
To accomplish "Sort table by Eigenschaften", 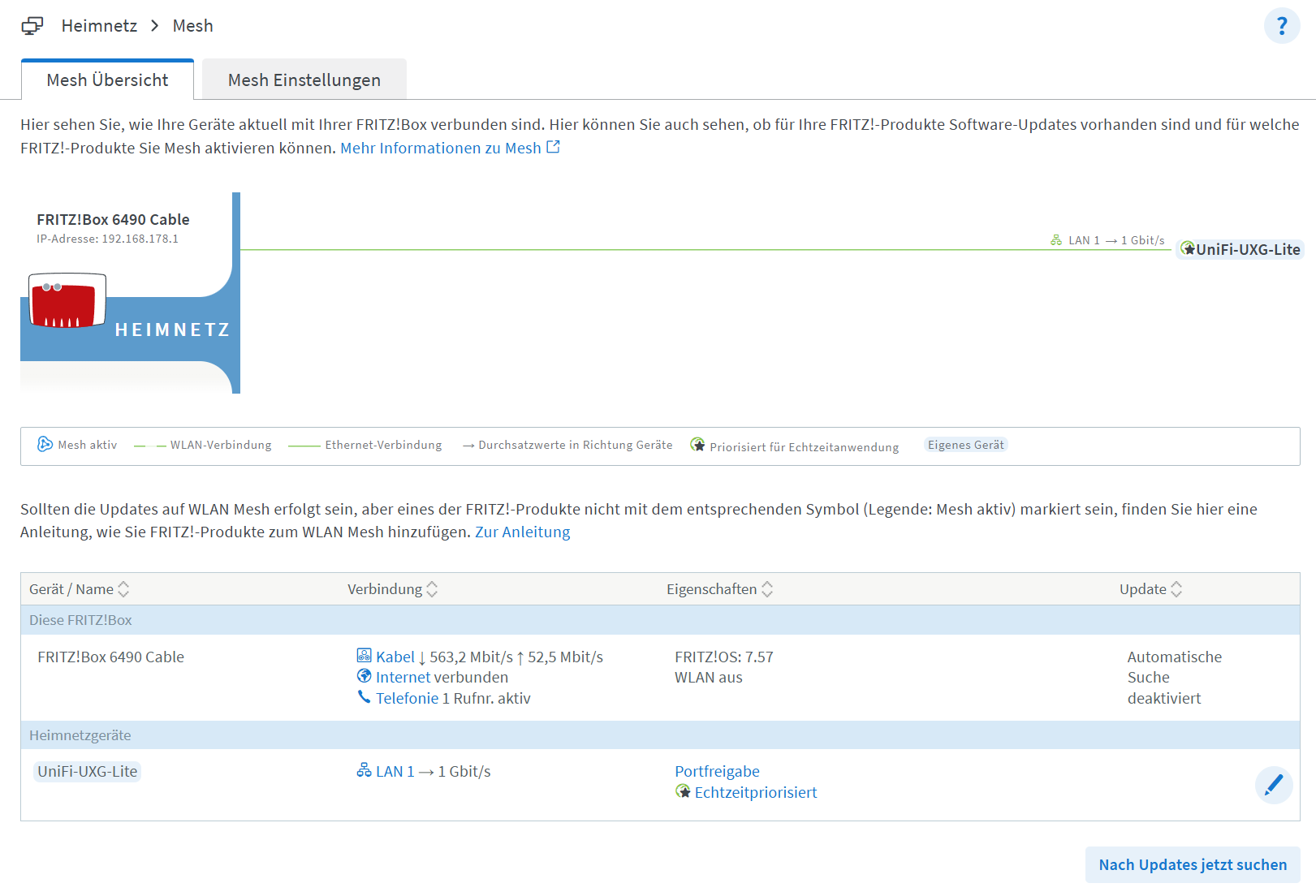I will (720, 589).
